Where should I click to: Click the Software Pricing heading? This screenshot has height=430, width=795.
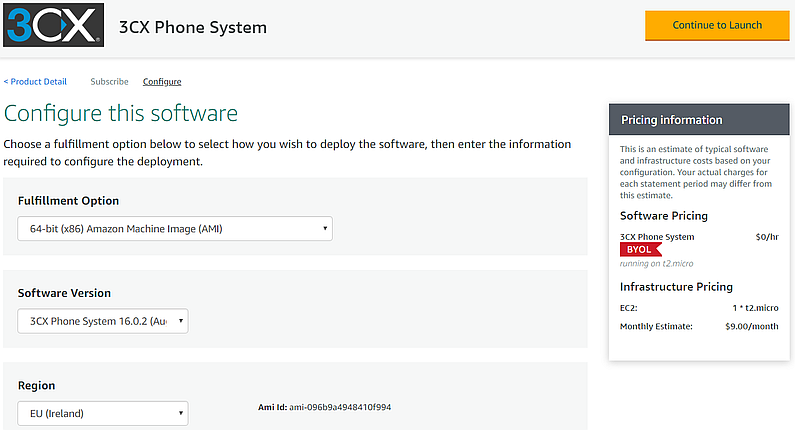tap(664, 216)
